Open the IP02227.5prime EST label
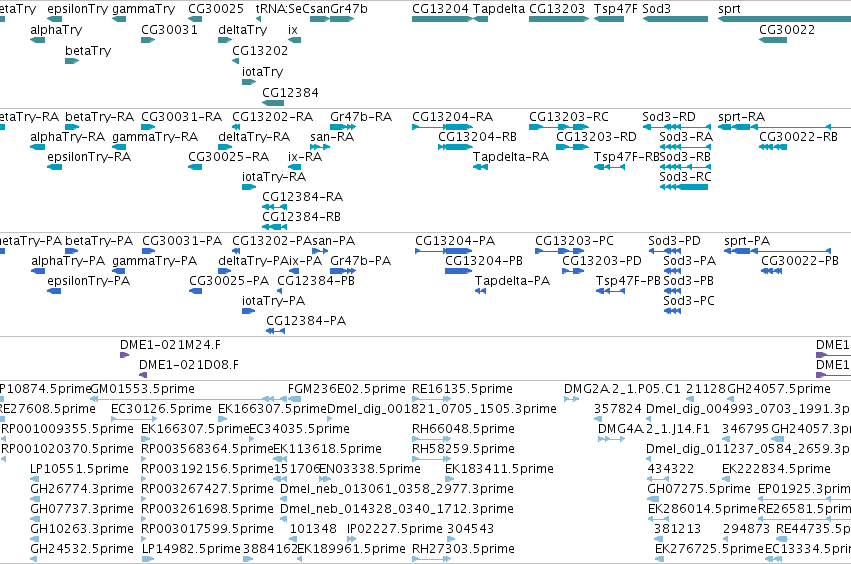This screenshot has height=564, width=851. (x=395, y=529)
